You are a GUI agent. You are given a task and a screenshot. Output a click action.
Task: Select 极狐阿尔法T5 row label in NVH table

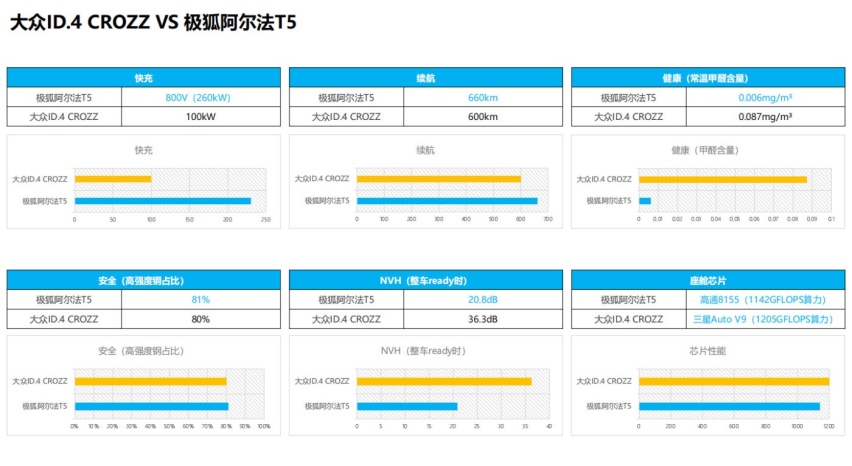[x=346, y=300]
